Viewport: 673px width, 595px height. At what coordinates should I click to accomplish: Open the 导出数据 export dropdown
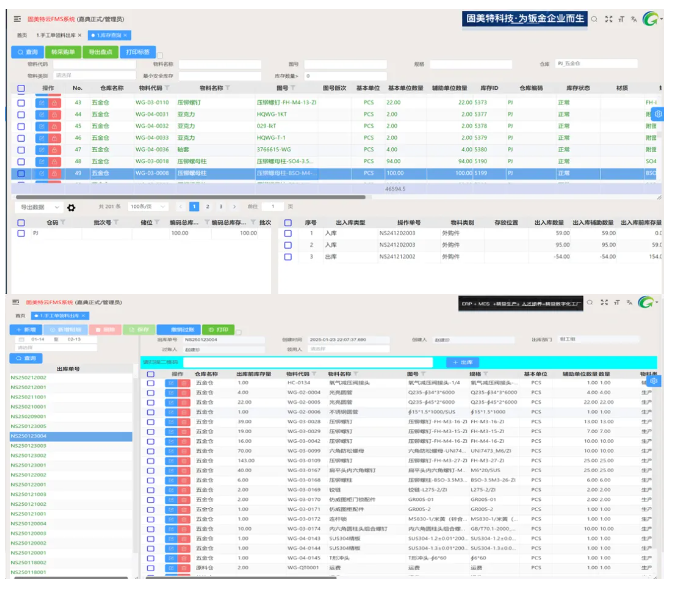tap(36, 207)
